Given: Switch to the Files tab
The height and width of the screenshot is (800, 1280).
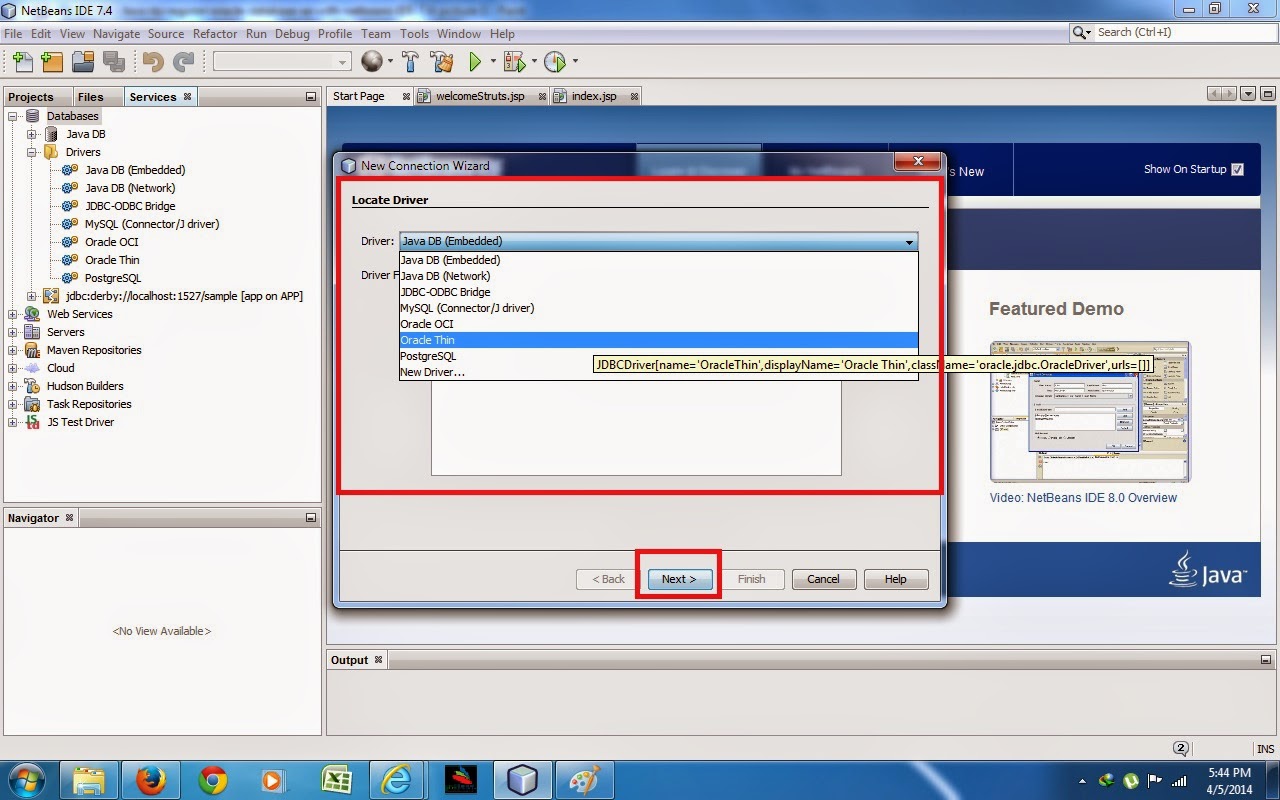Looking at the screenshot, I should coord(91,97).
